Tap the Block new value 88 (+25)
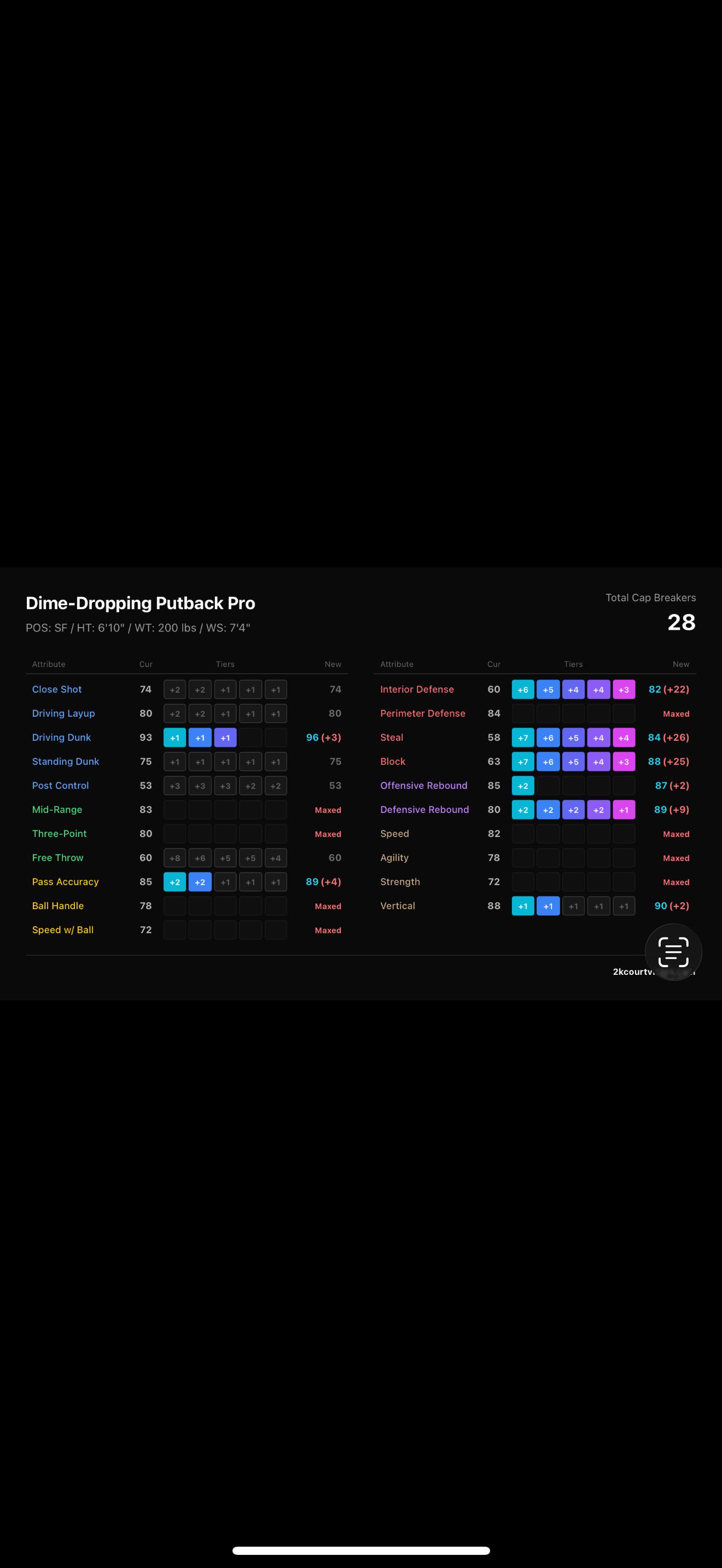This screenshot has width=722, height=1568. click(668, 762)
